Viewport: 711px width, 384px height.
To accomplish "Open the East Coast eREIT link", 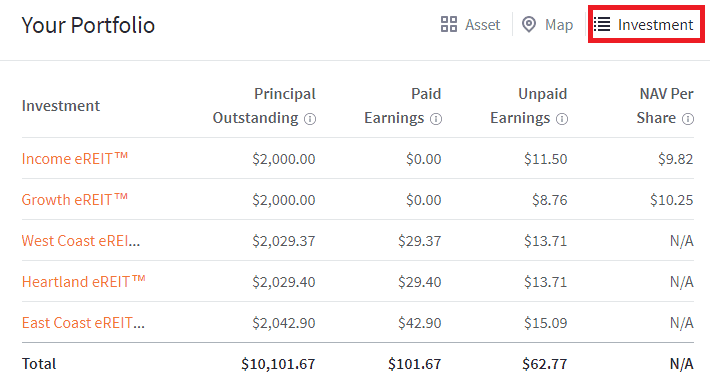I will [83, 323].
